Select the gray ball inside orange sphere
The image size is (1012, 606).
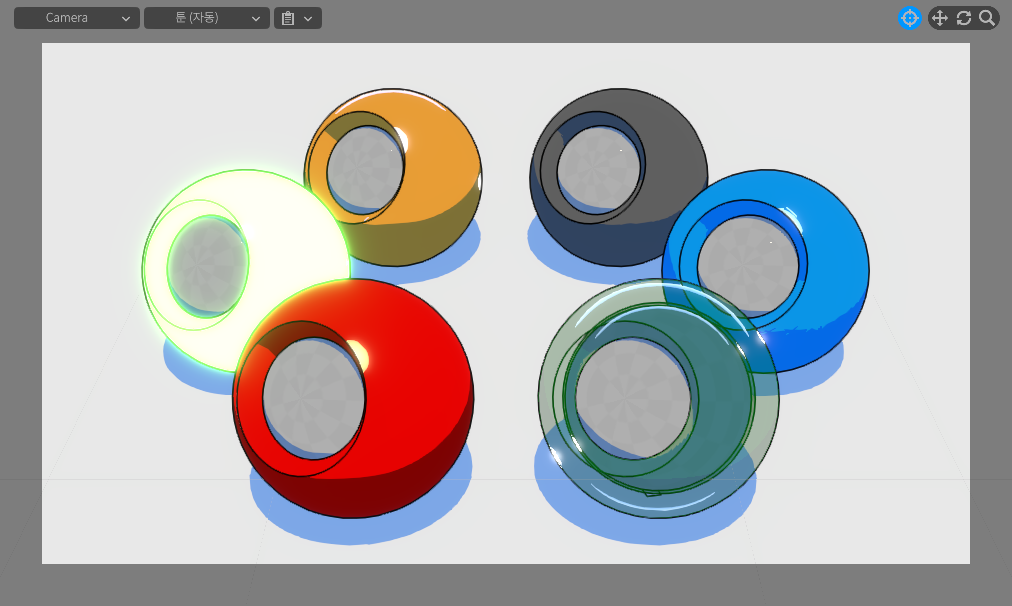coord(364,166)
